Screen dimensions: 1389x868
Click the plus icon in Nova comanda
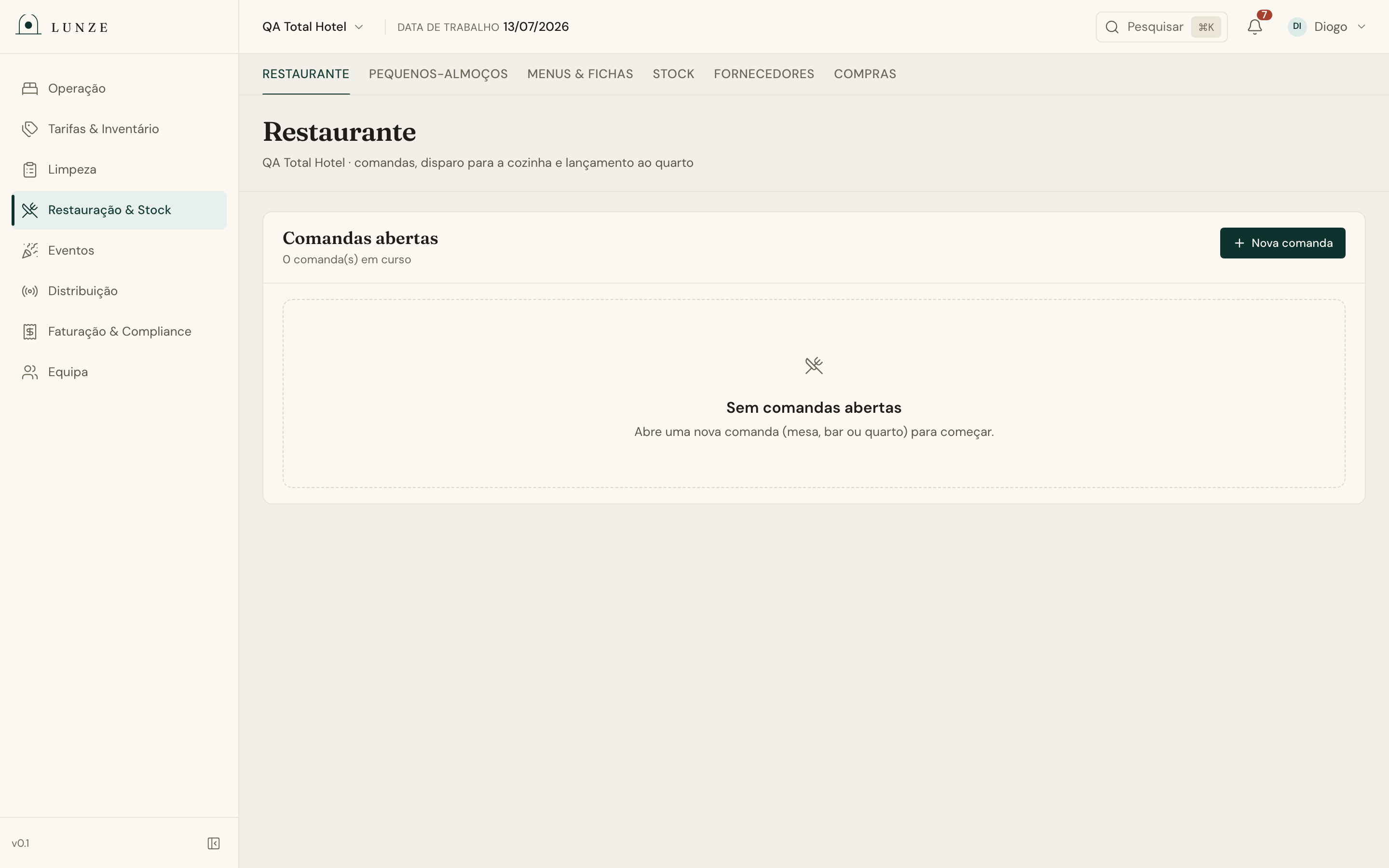pos(1239,244)
